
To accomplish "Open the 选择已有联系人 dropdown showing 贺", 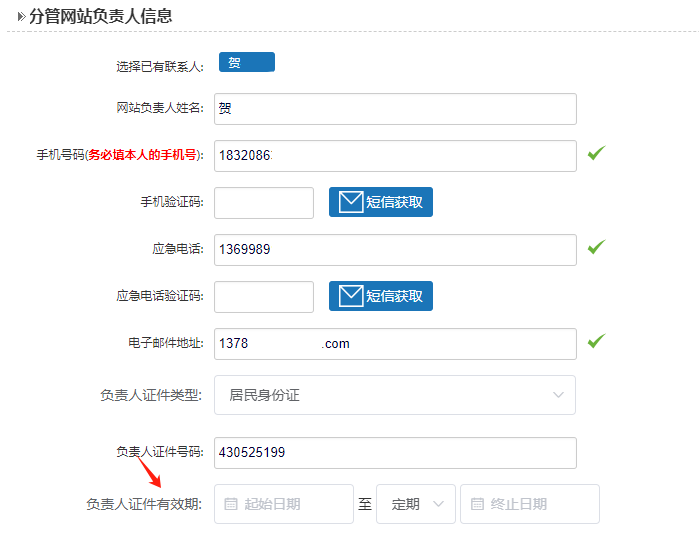I will [246, 63].
